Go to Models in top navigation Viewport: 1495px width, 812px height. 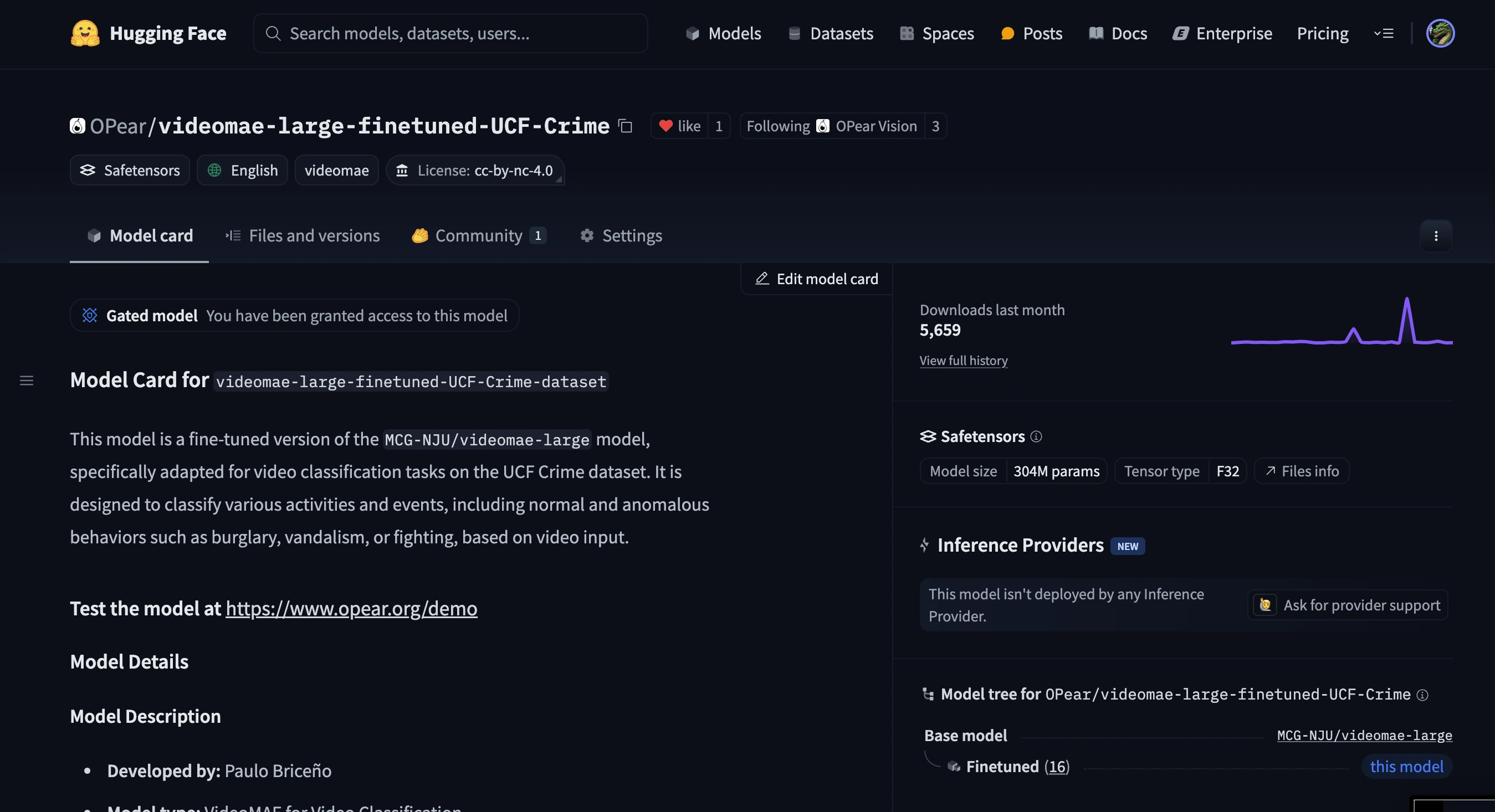click(723, 33)
